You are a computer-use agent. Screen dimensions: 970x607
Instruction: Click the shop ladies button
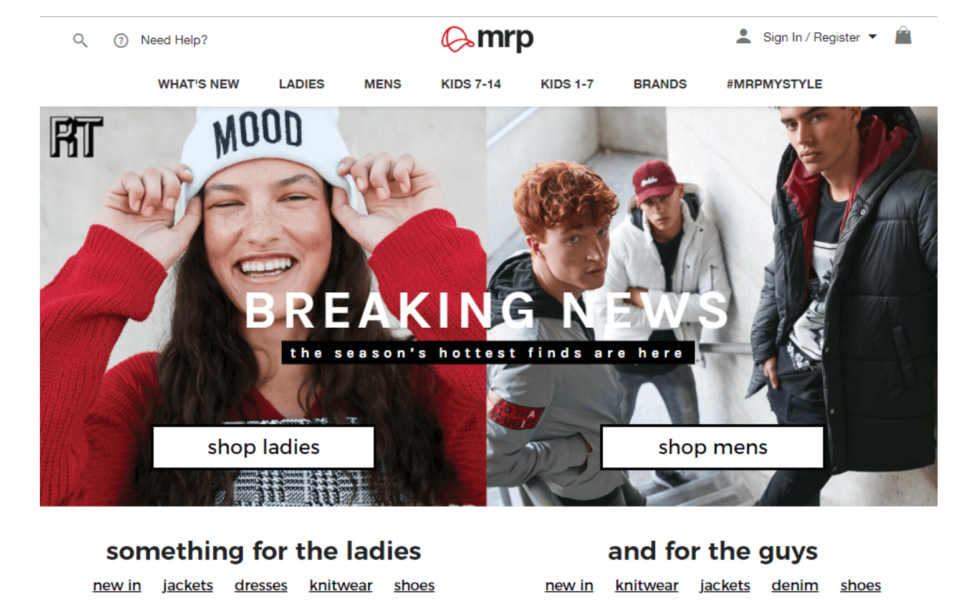pyautogui.click(x=264, y=447)
